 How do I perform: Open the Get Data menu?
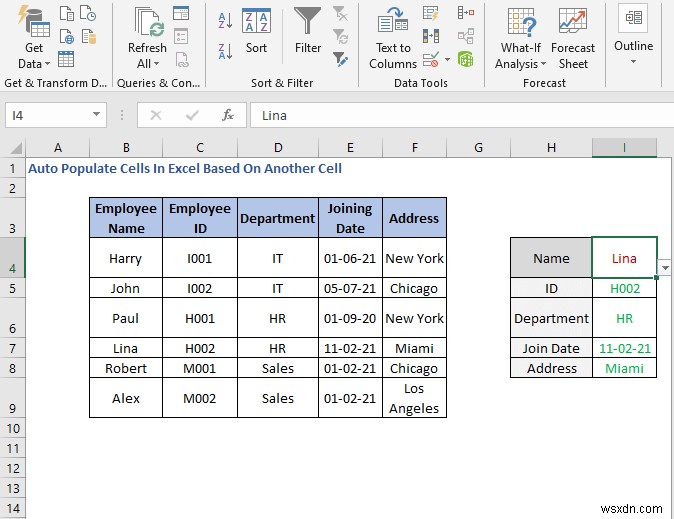coord(34,37)
